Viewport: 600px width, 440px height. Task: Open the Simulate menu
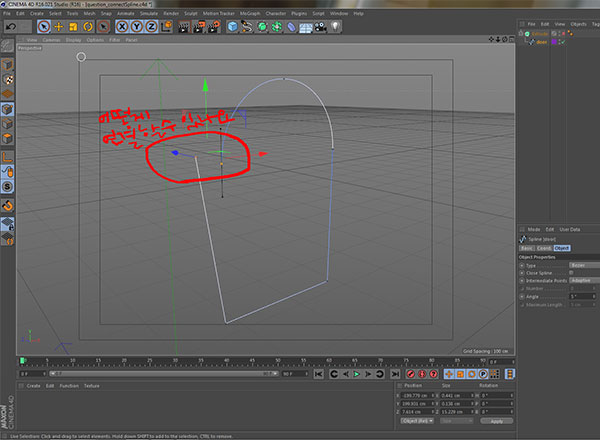149,13
